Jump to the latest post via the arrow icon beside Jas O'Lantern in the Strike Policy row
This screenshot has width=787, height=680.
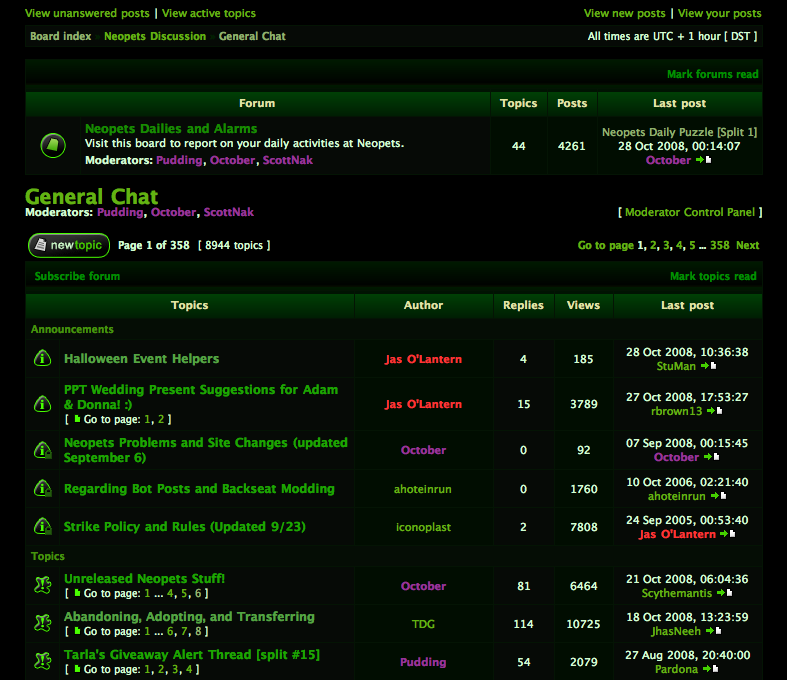727,534
